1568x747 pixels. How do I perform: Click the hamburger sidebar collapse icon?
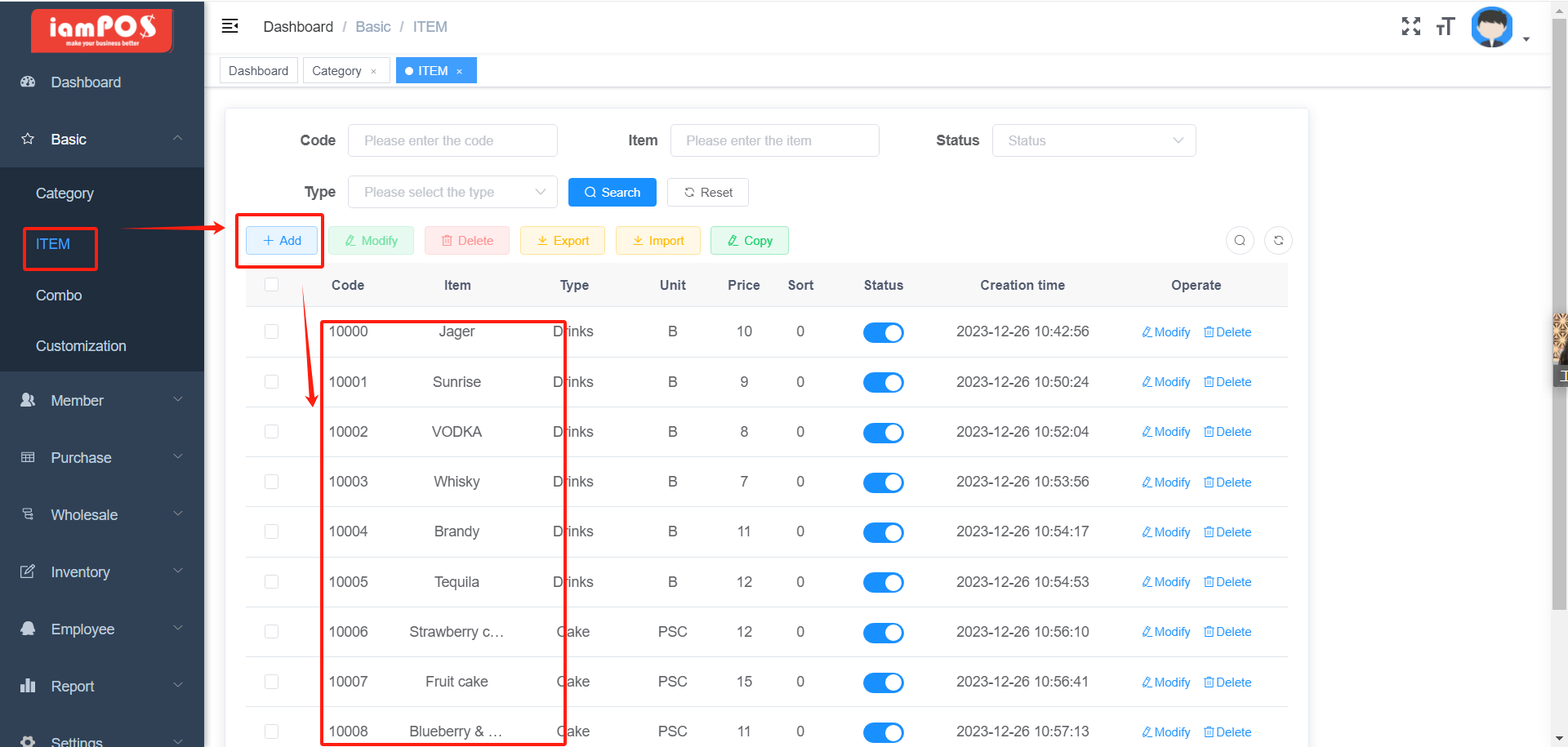click(230, 26)
